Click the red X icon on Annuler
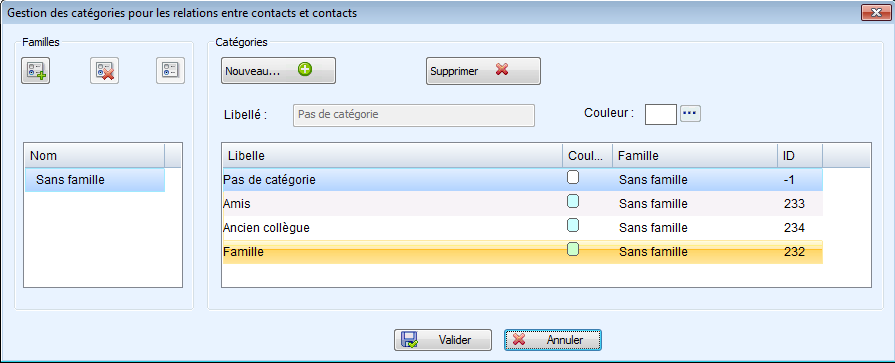The image size is (895, 363). coord(519,340)
